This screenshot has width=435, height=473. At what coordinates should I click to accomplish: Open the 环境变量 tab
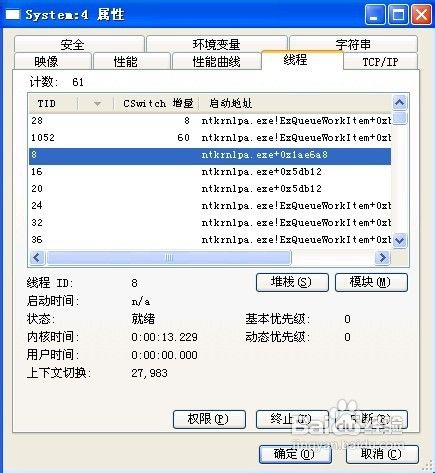pyautogui.click(x=216, y=44)
